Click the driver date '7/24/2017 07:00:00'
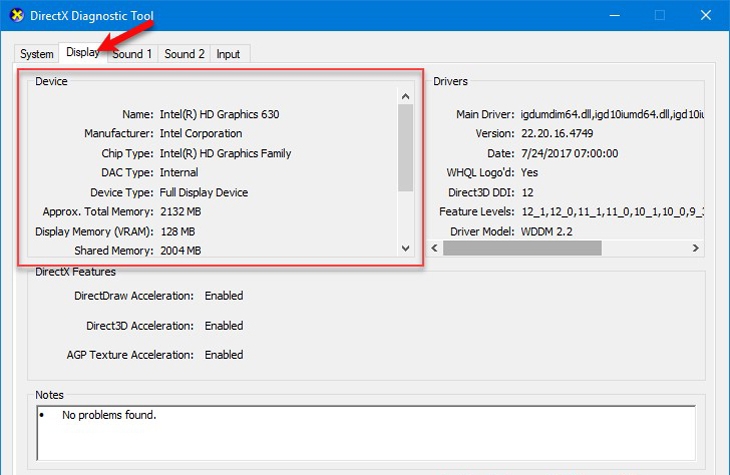The width and height of the screenshot is (730, 475). coord(569,153)
